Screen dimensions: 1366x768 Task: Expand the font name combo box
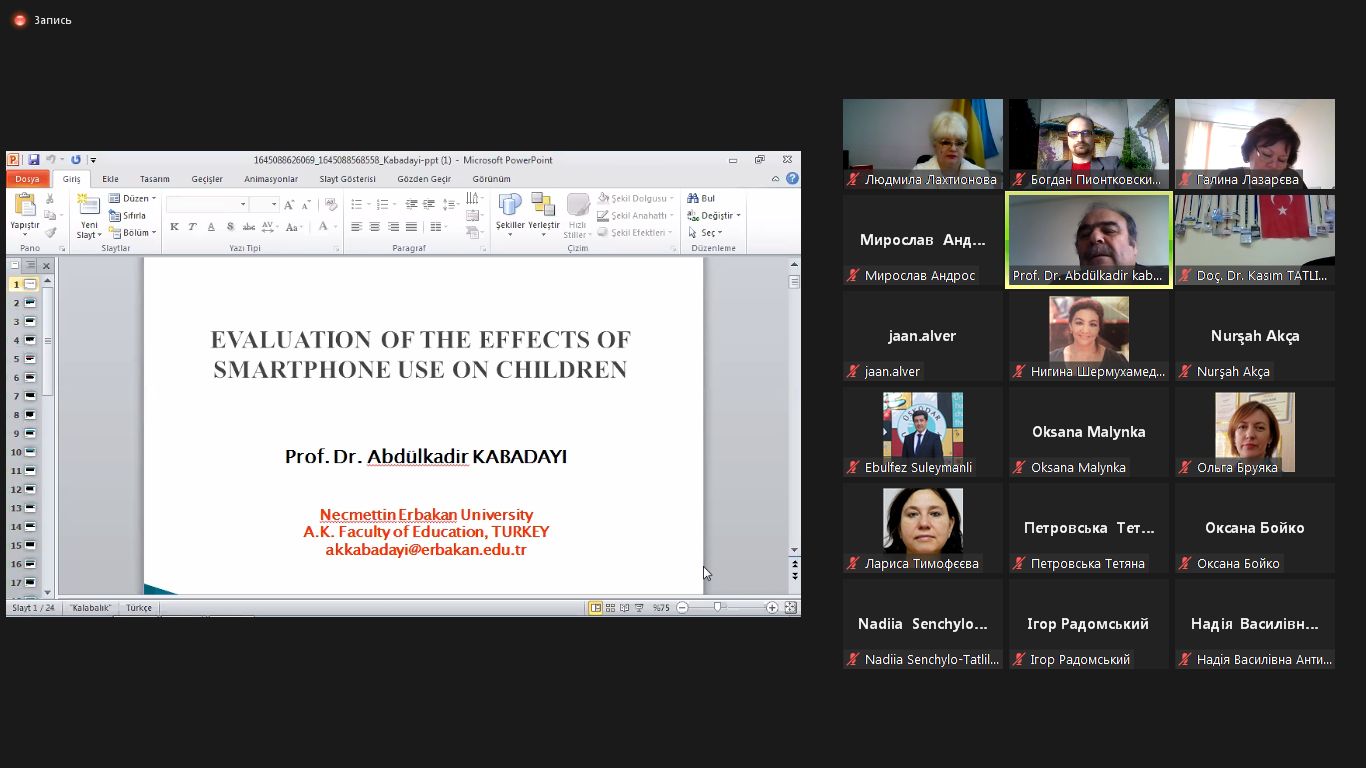pyautogui.click(x=242, y=205)
